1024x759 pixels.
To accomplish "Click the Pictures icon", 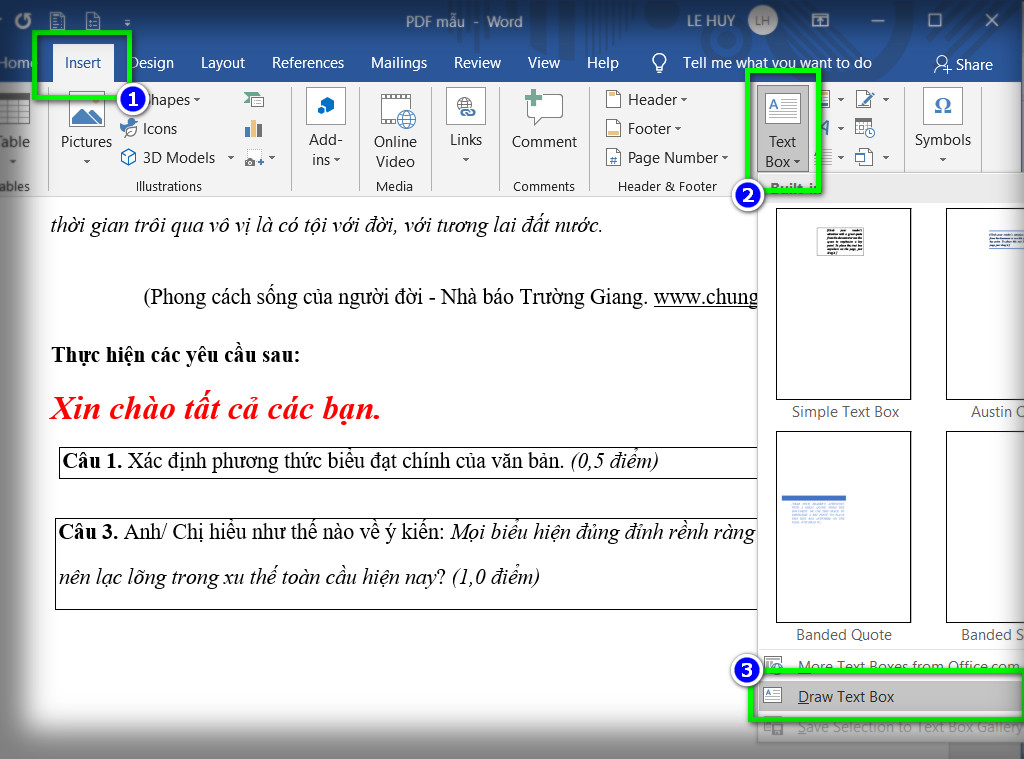I will tap(86, 109).
